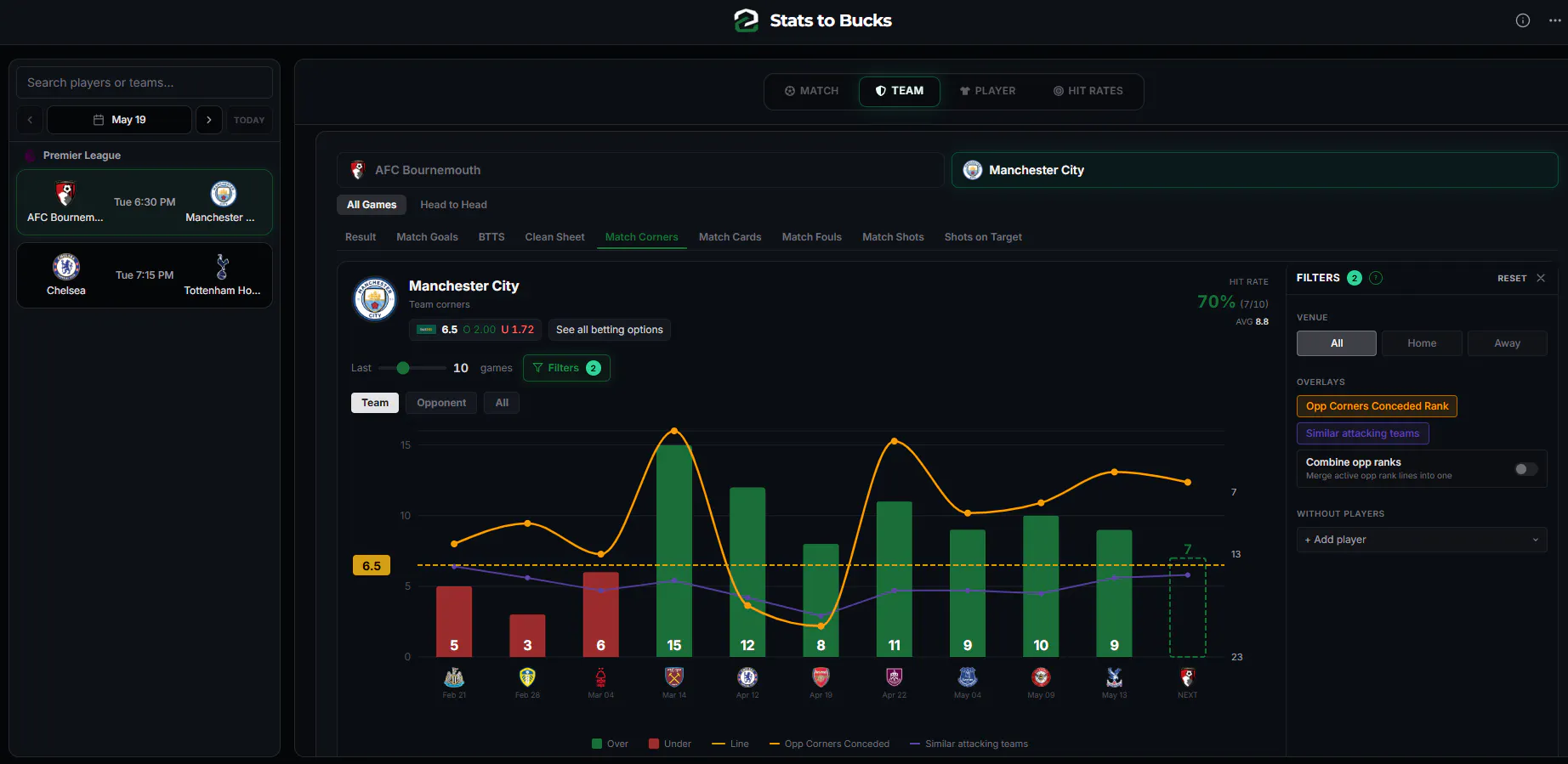1568x764 pixels.
Task: Select the AFC Bournemouth team panel
Action: tap(640, 170)
